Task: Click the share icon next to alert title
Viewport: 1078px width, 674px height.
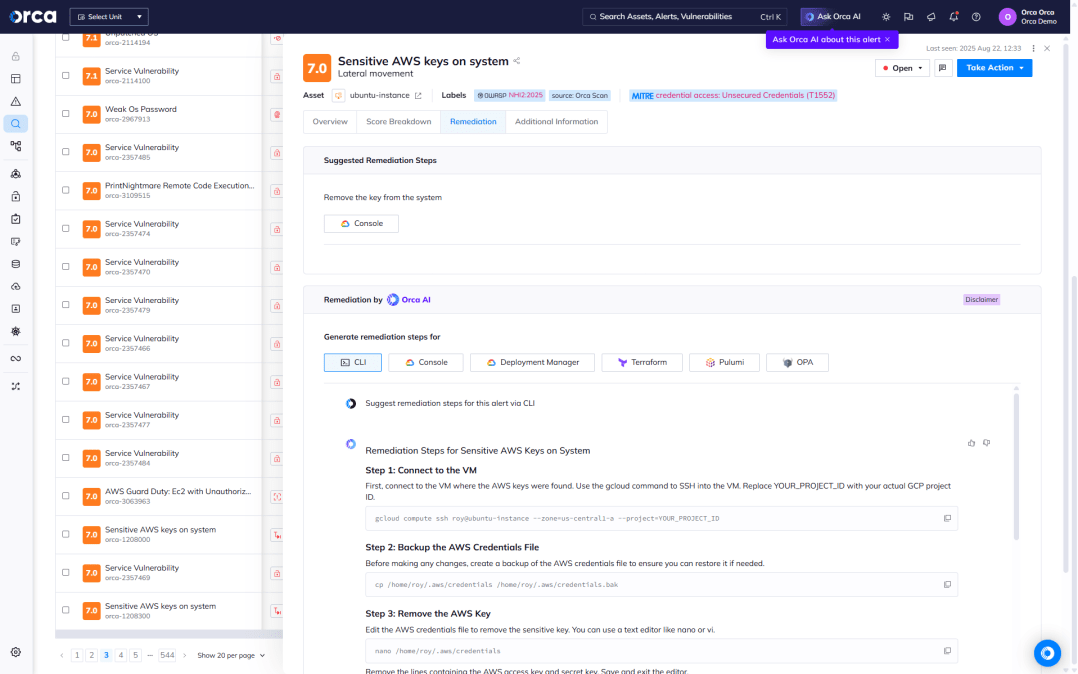Action: [x=517, y=61]
